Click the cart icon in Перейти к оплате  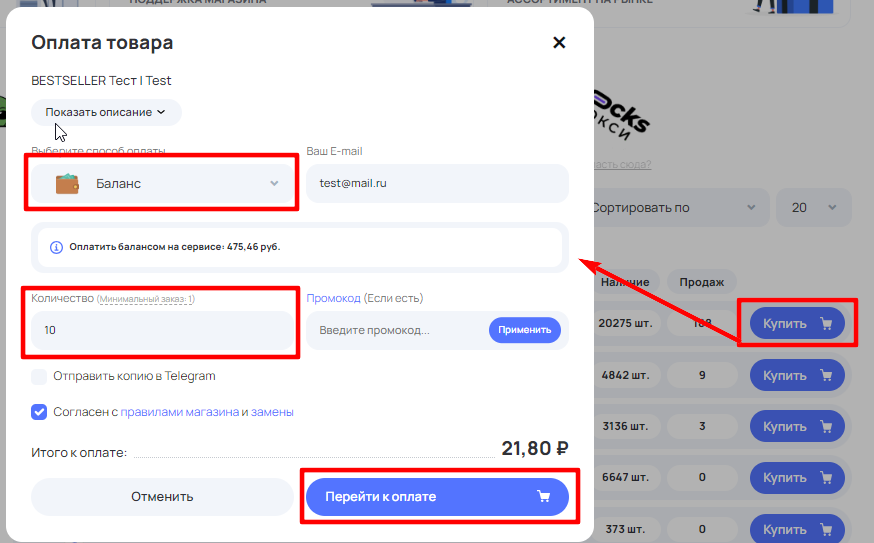click(543, 496)
